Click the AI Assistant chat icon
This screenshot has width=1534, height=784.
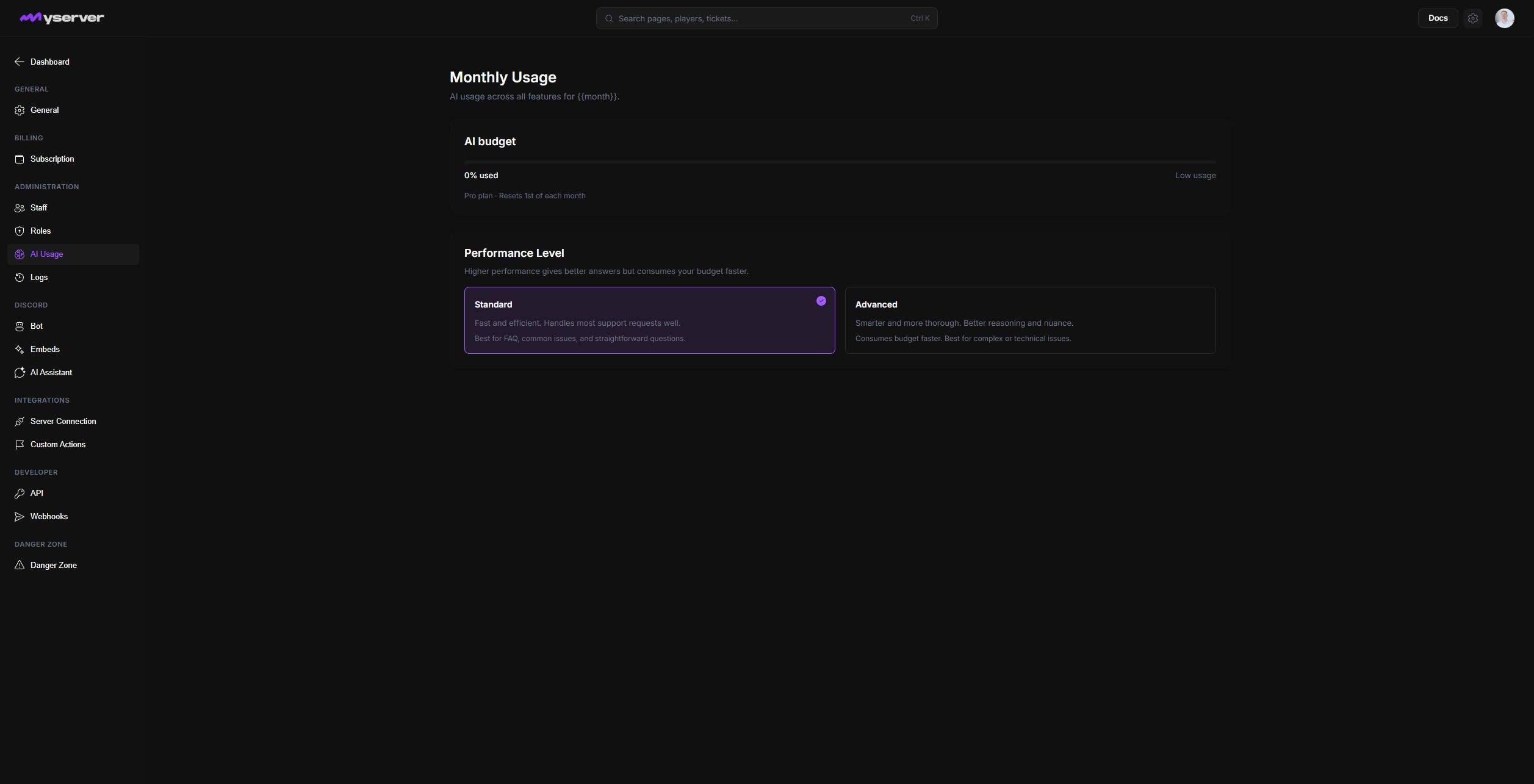click(20, 373)
